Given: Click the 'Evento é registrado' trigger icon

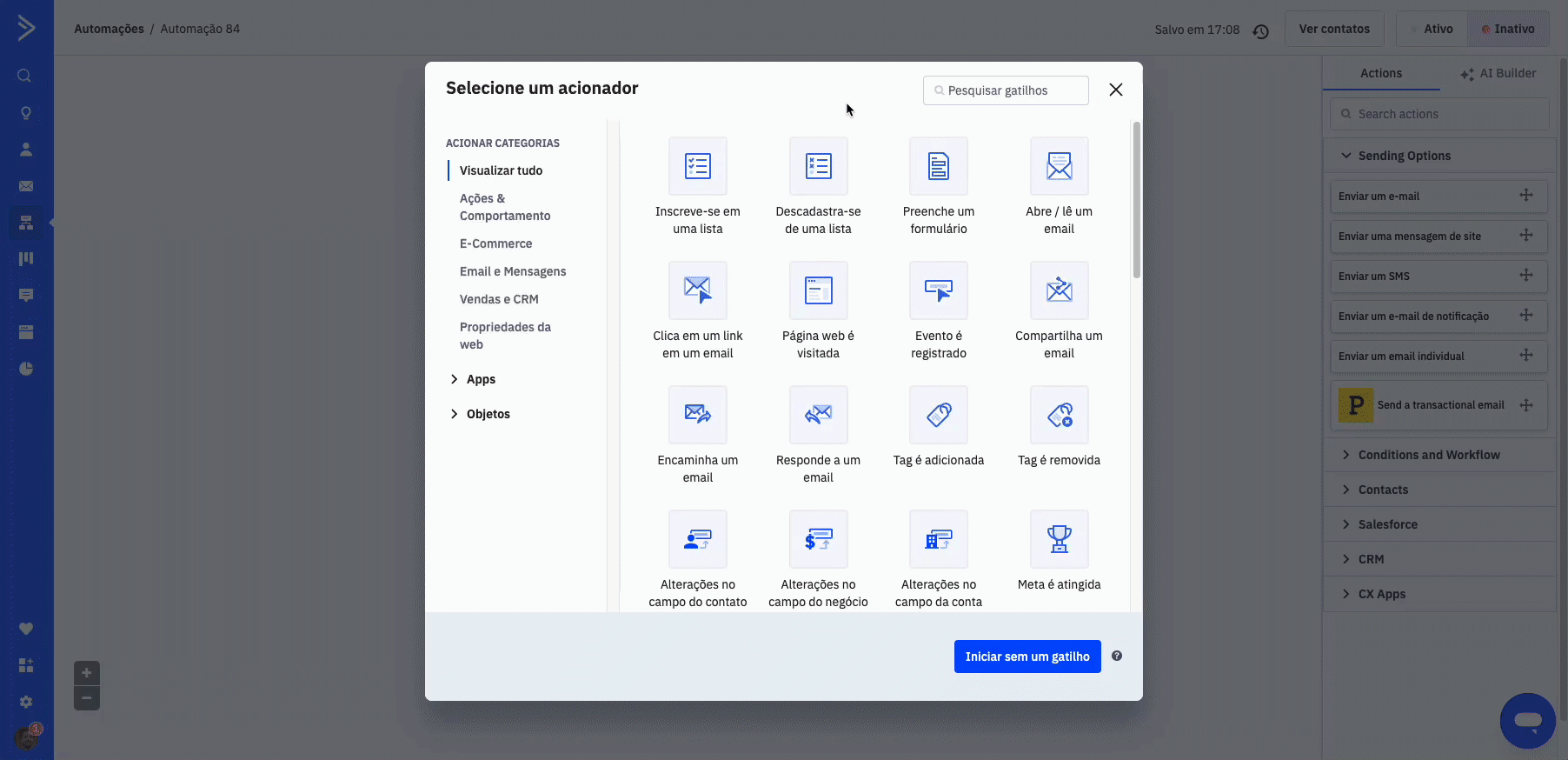Looking at the screenshot, I should [x=938, y=290].
